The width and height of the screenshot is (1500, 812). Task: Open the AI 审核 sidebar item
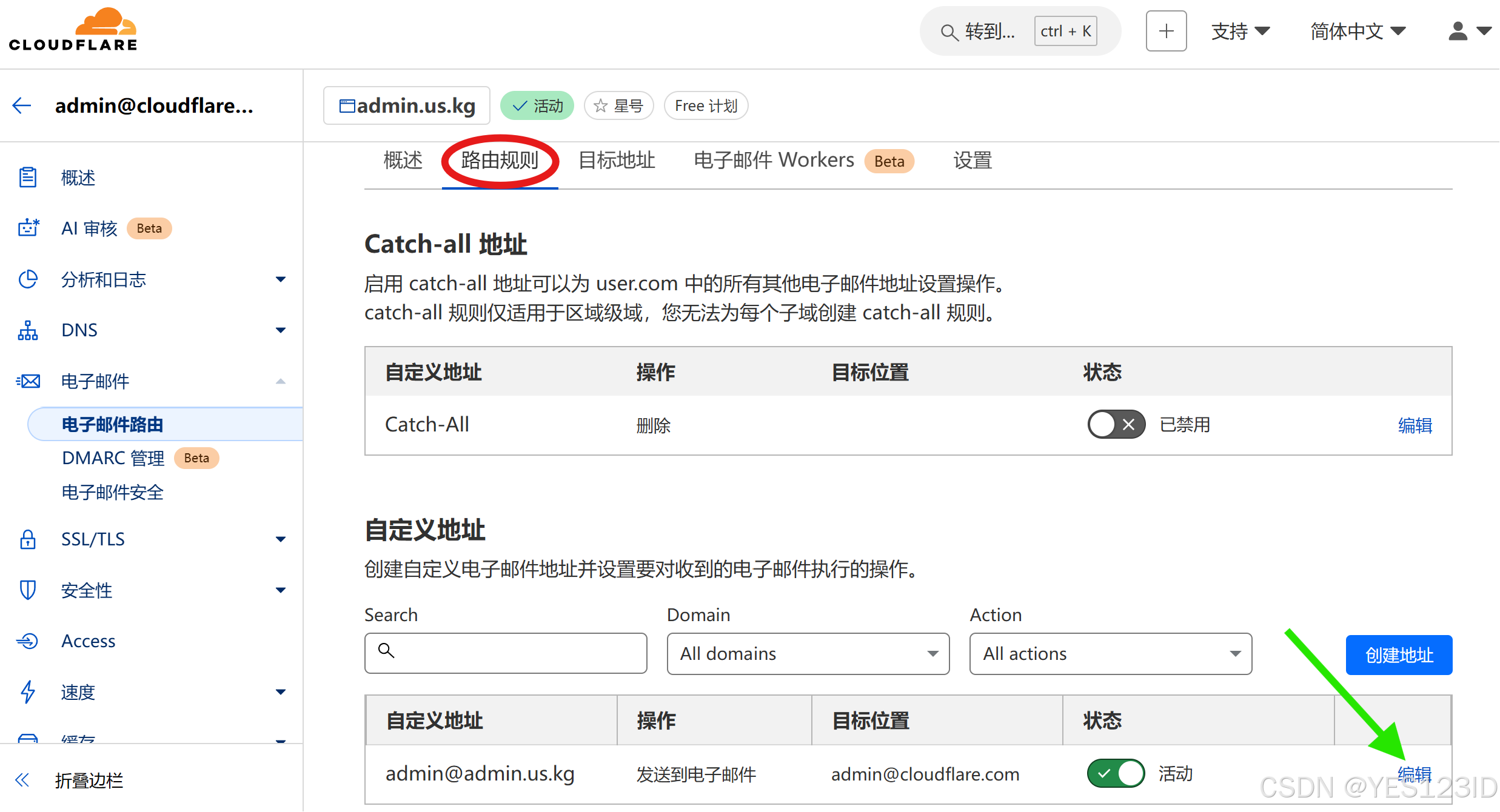tap(90, 228)
